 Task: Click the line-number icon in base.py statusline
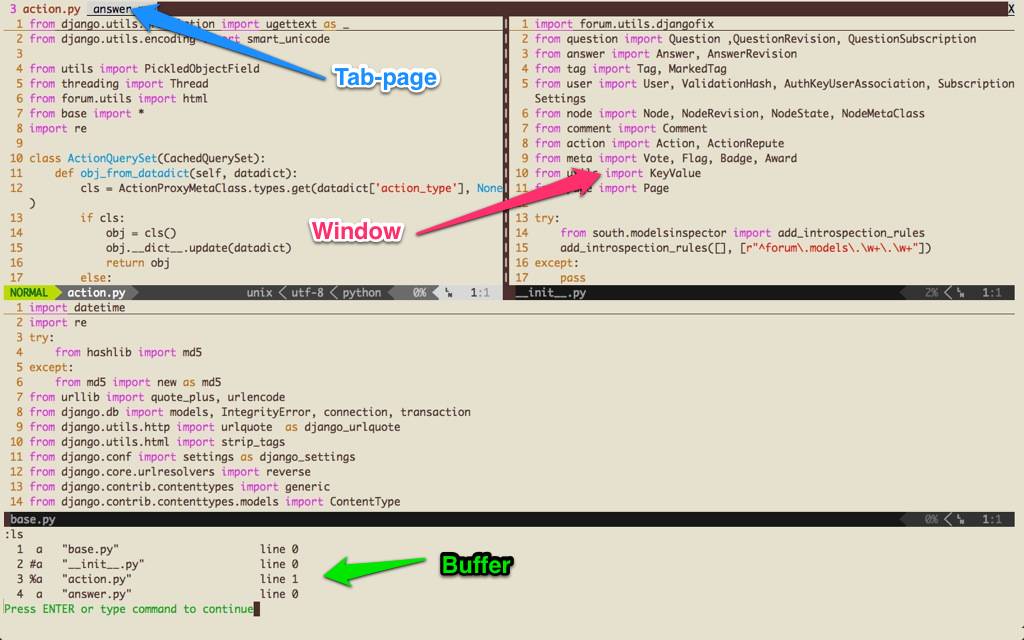click(x=961, y=519)
